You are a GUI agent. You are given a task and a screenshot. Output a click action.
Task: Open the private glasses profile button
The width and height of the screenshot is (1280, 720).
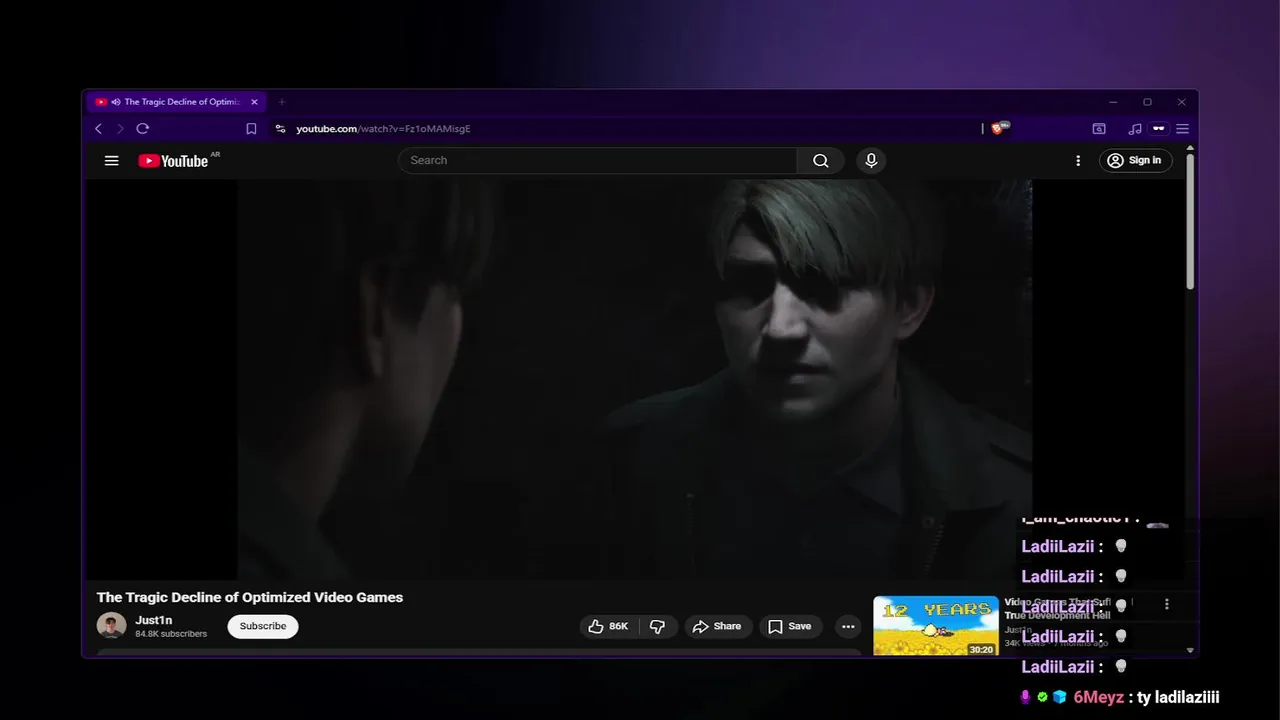1159,129
